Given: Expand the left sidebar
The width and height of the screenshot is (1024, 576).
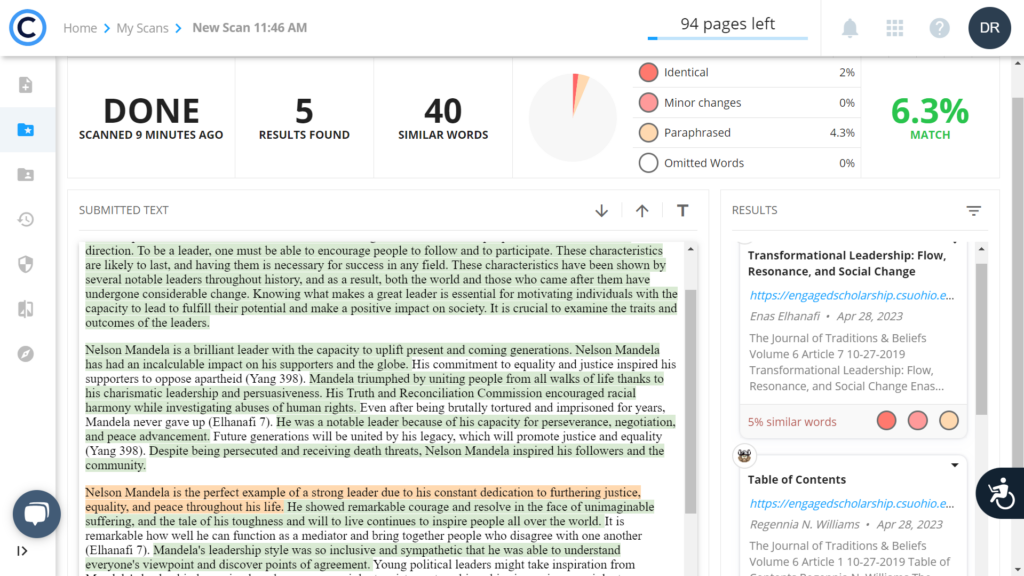Looking at the screenshot, I should point(22,551).
